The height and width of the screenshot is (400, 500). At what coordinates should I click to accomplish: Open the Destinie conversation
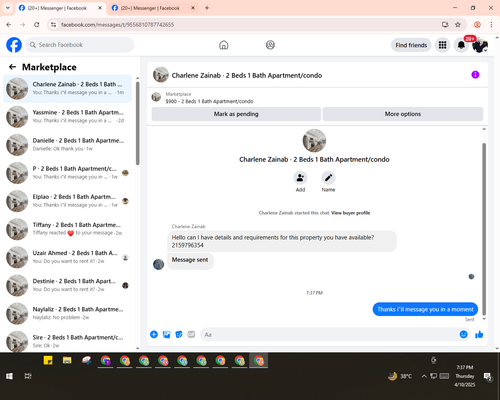click(67, 285)
